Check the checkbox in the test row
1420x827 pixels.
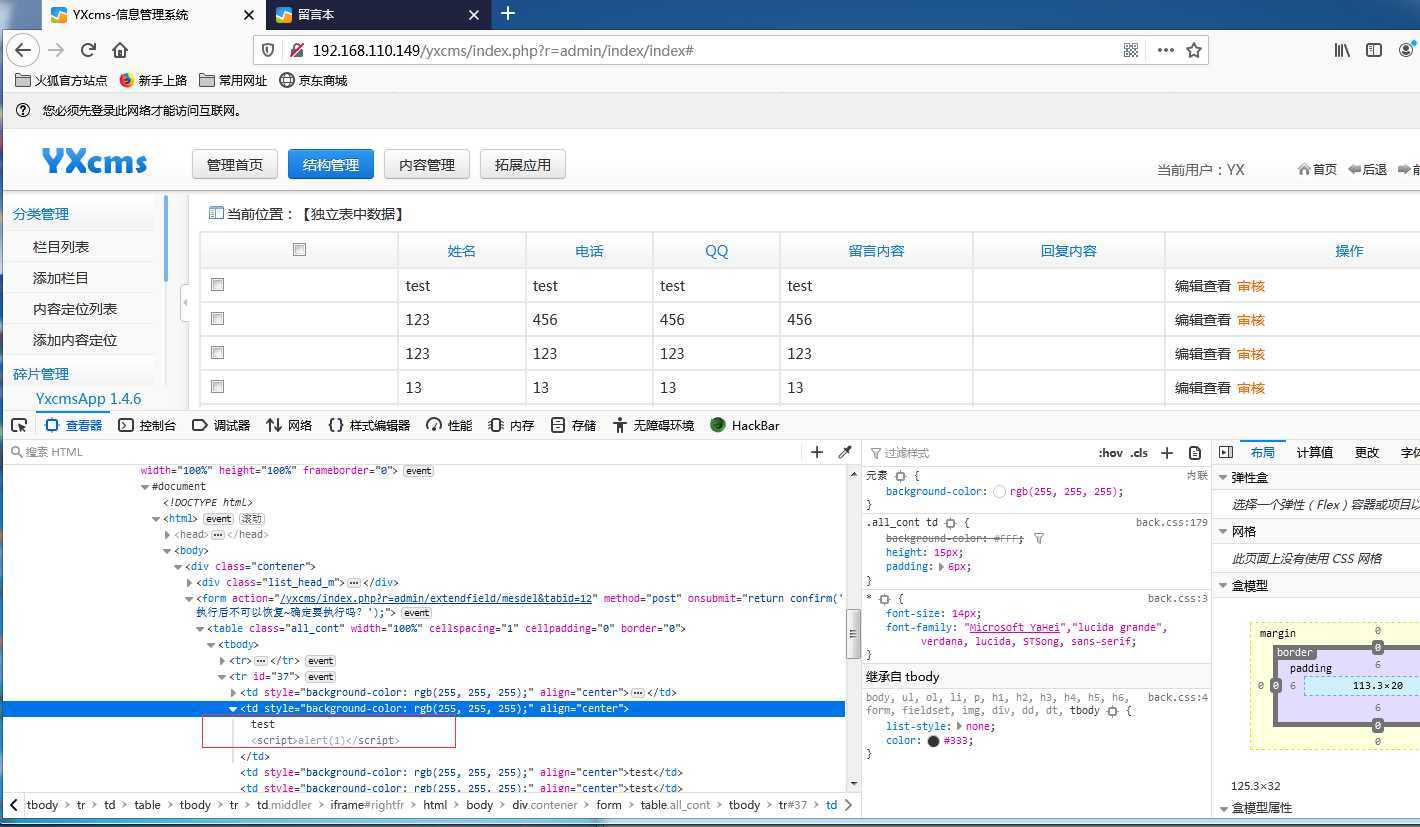(217, 285)
